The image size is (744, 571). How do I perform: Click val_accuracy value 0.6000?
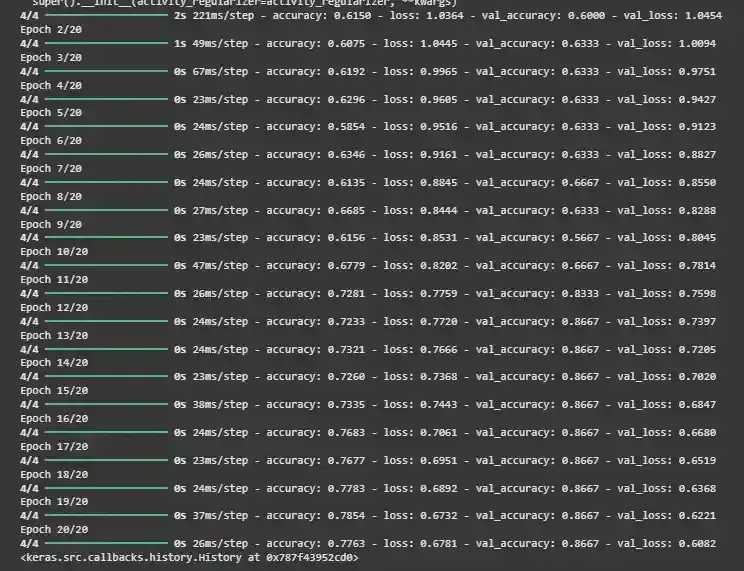pos(586,16)
